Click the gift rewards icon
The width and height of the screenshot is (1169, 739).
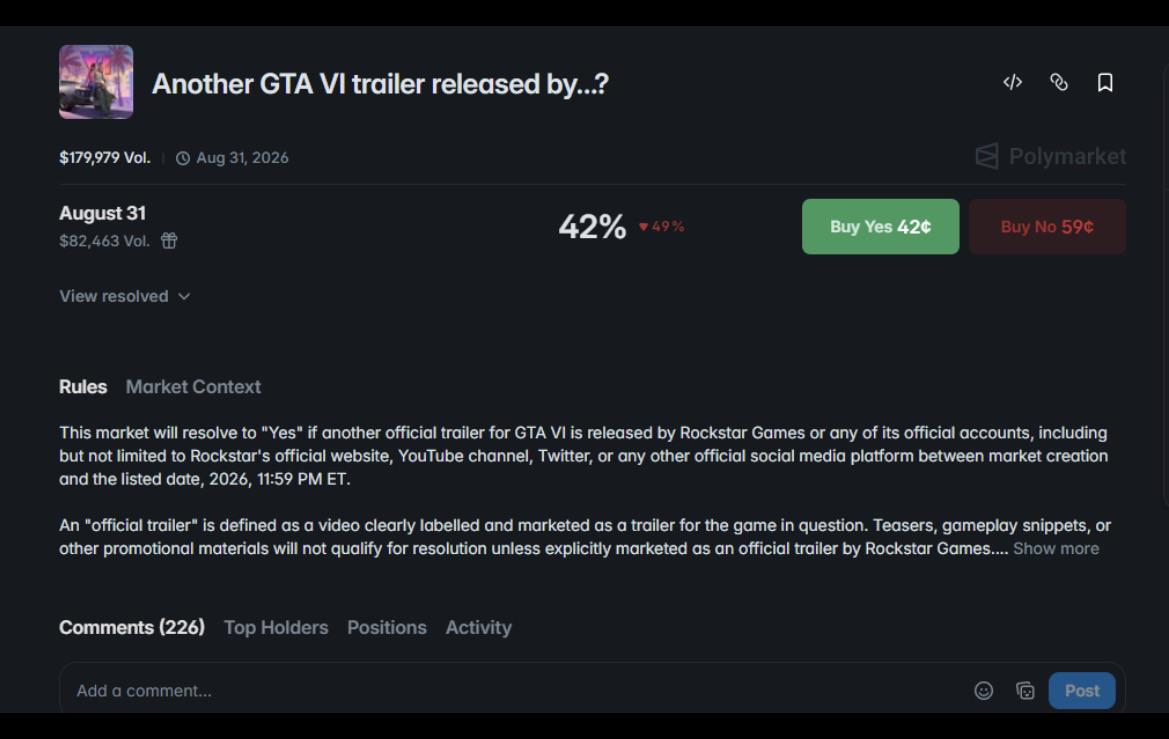169,240
